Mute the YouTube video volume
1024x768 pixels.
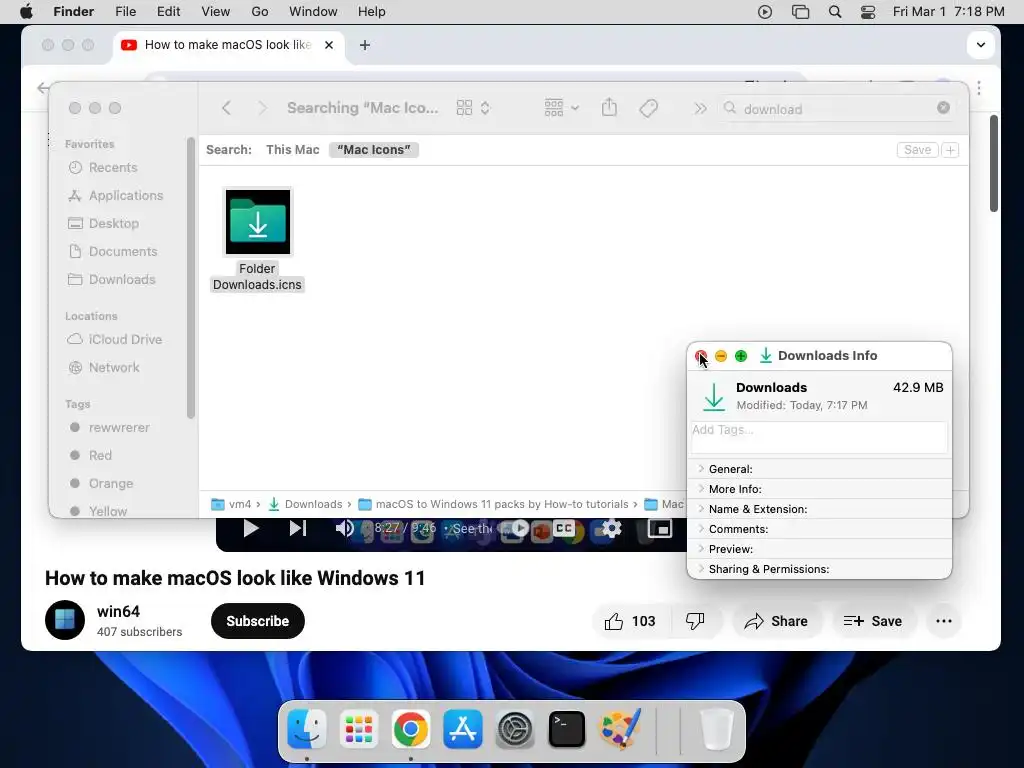pos(344,528)
